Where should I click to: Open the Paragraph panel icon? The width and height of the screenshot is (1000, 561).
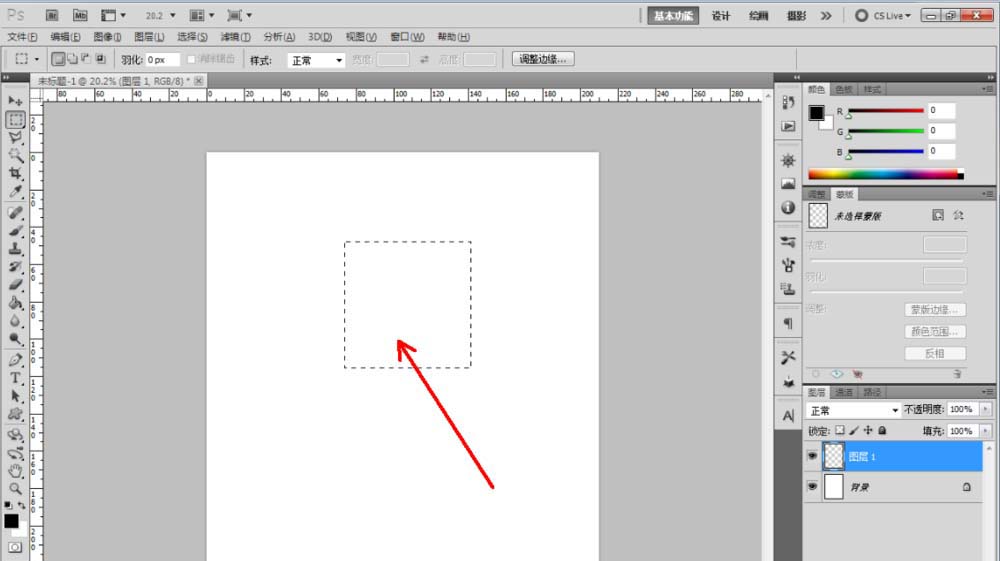click(788, 323)
